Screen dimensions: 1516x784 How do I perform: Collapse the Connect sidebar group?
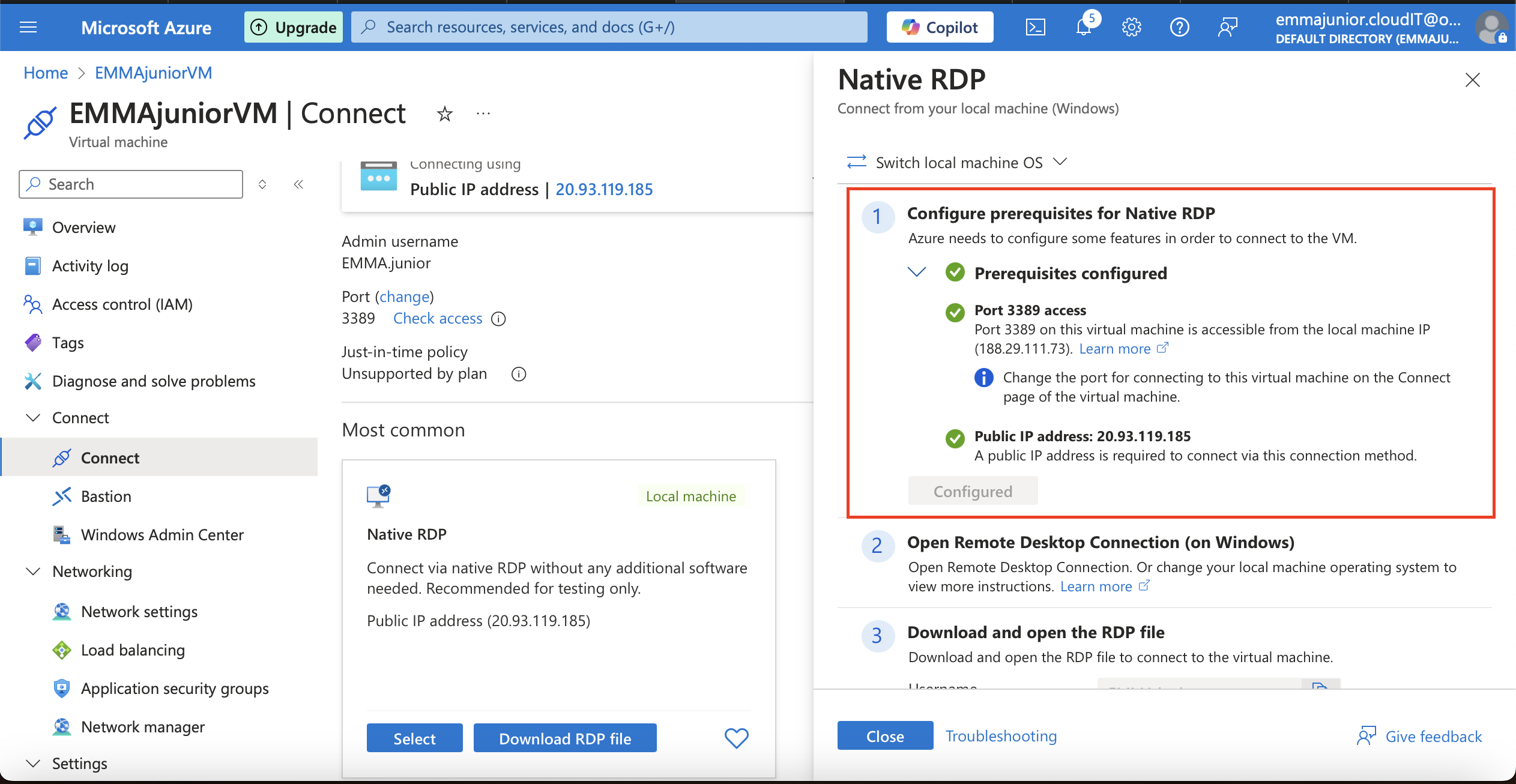[34, 418]
